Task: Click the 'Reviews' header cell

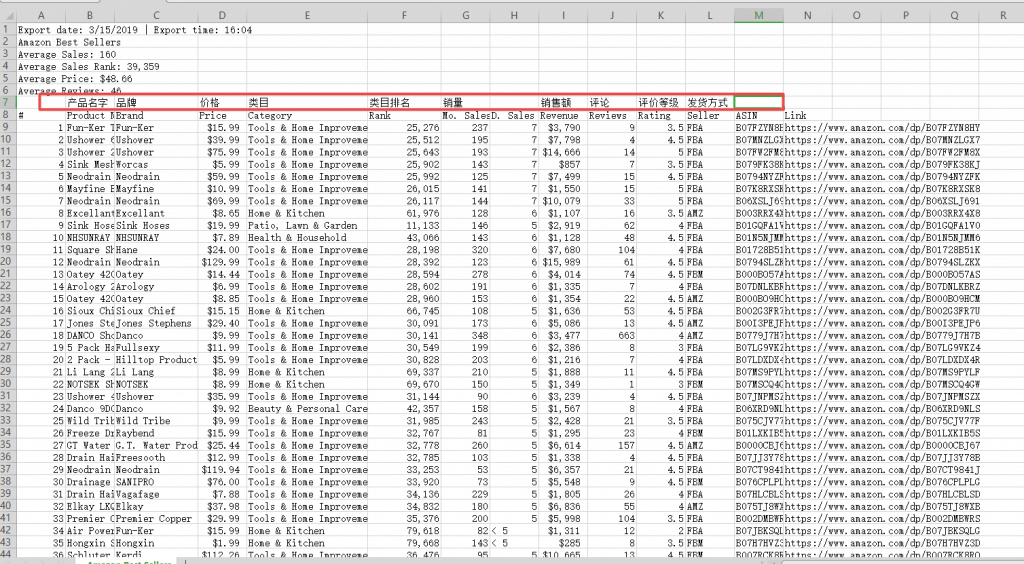Action: [612, 115]
